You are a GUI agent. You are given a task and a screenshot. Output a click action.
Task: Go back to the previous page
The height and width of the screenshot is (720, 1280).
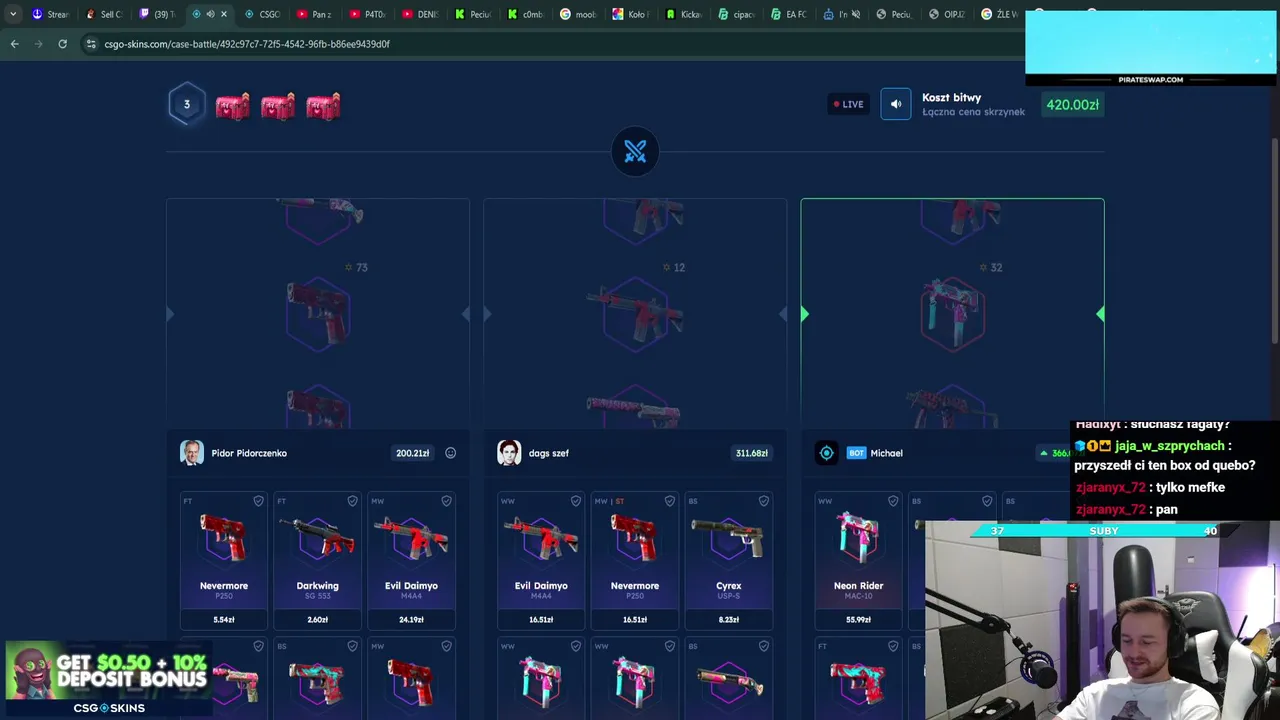(14, 44)
